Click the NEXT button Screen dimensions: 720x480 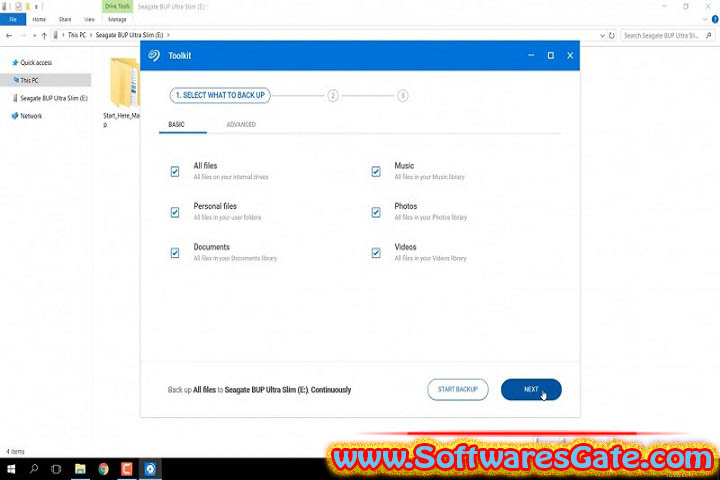tap(531, 390)
